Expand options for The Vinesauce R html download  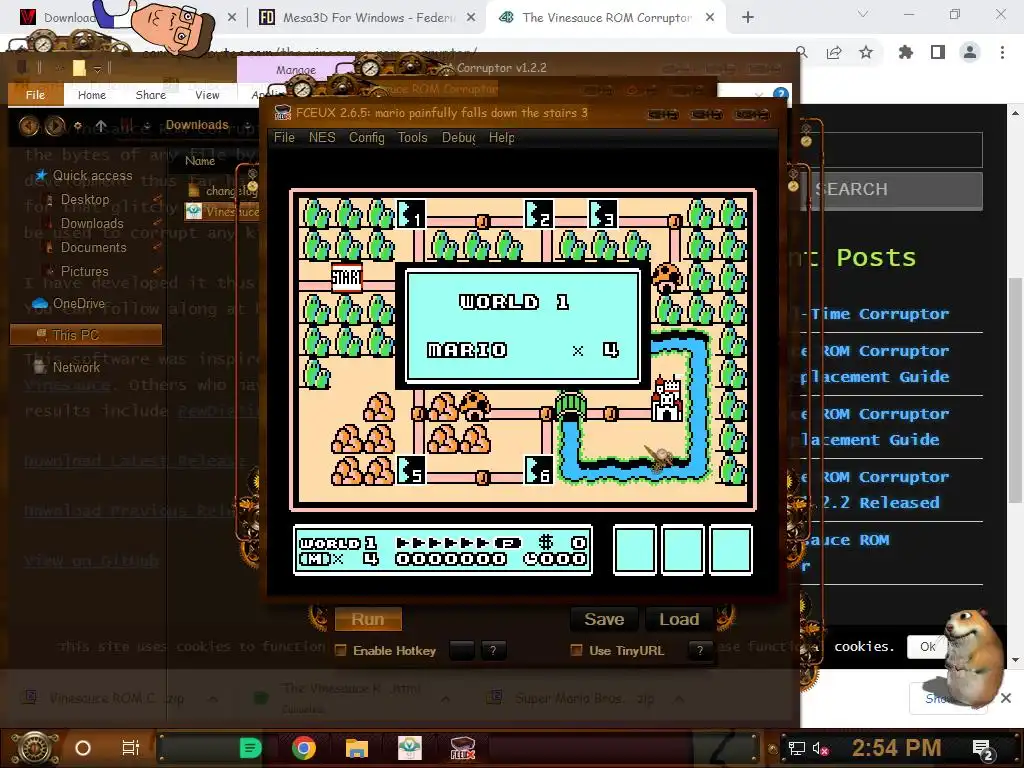[x=445, y=699]
